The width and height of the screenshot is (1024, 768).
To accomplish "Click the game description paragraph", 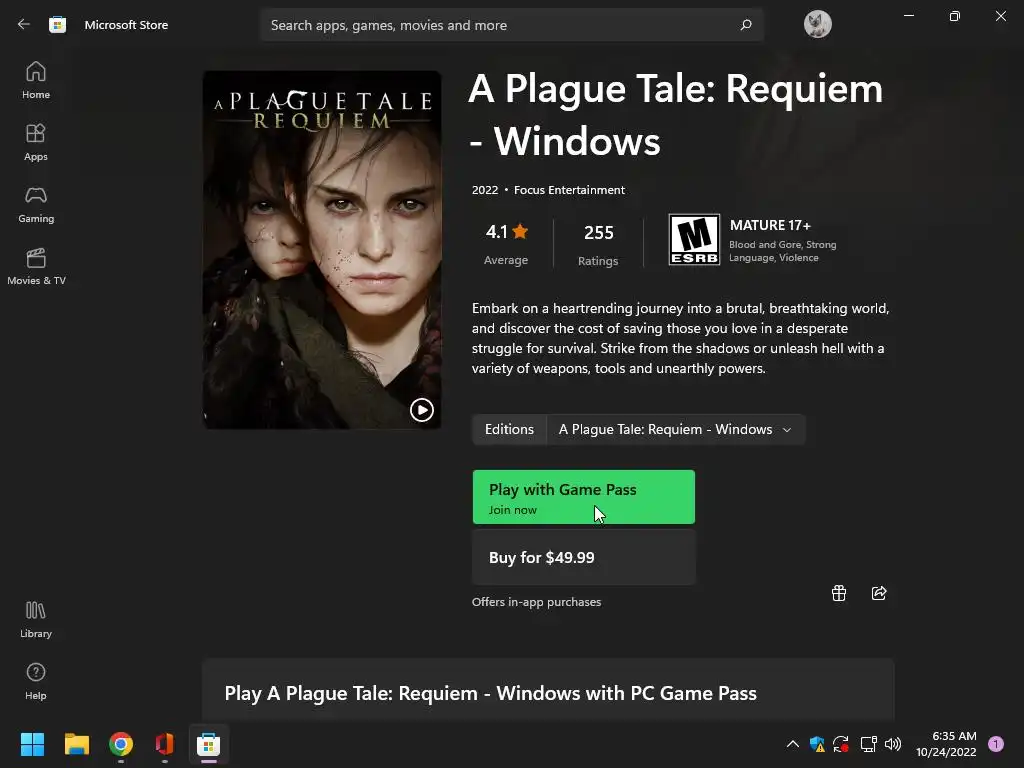I will tap(680, 338).
